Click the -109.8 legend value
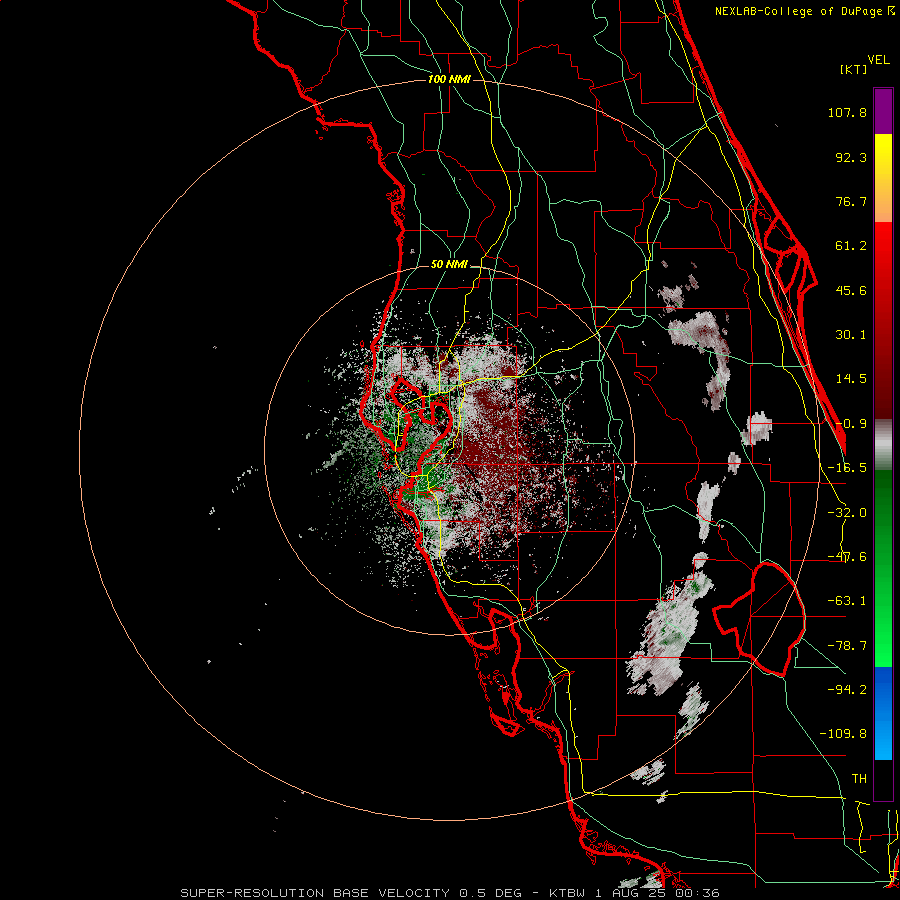The image size is (900, 900). pos(843,734)
